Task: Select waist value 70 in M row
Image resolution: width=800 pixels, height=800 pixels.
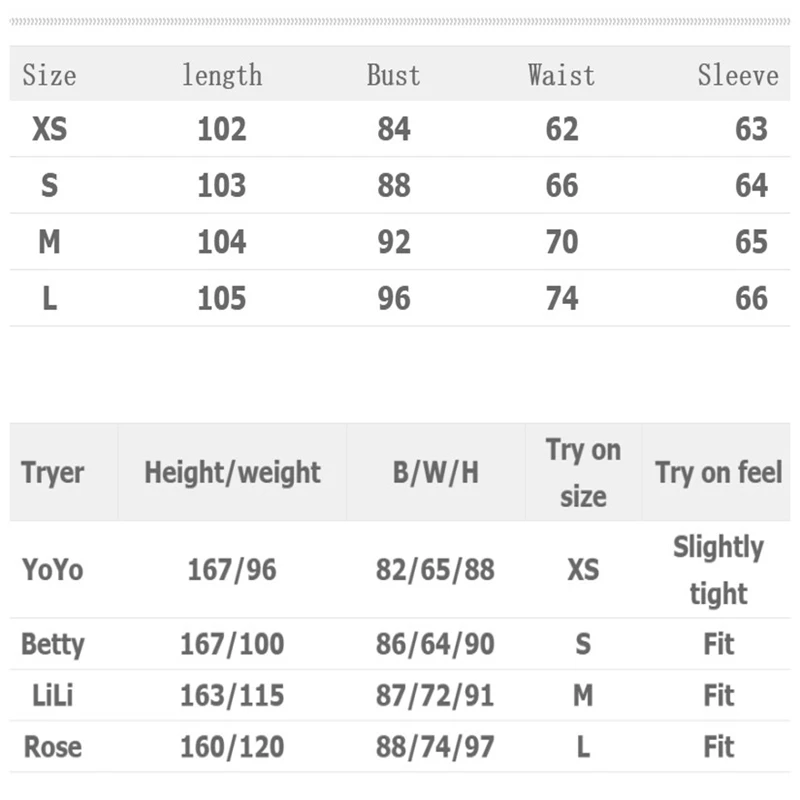Action: (x=562, y=242)
